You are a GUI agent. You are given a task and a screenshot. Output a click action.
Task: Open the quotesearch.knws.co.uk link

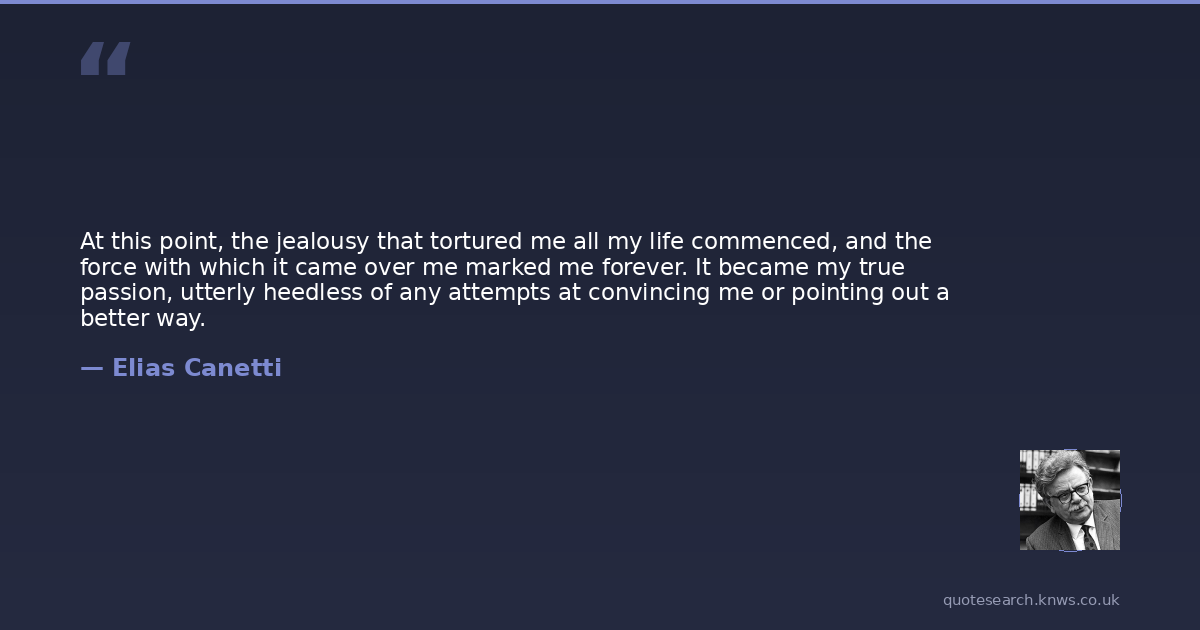(1030, 600)
